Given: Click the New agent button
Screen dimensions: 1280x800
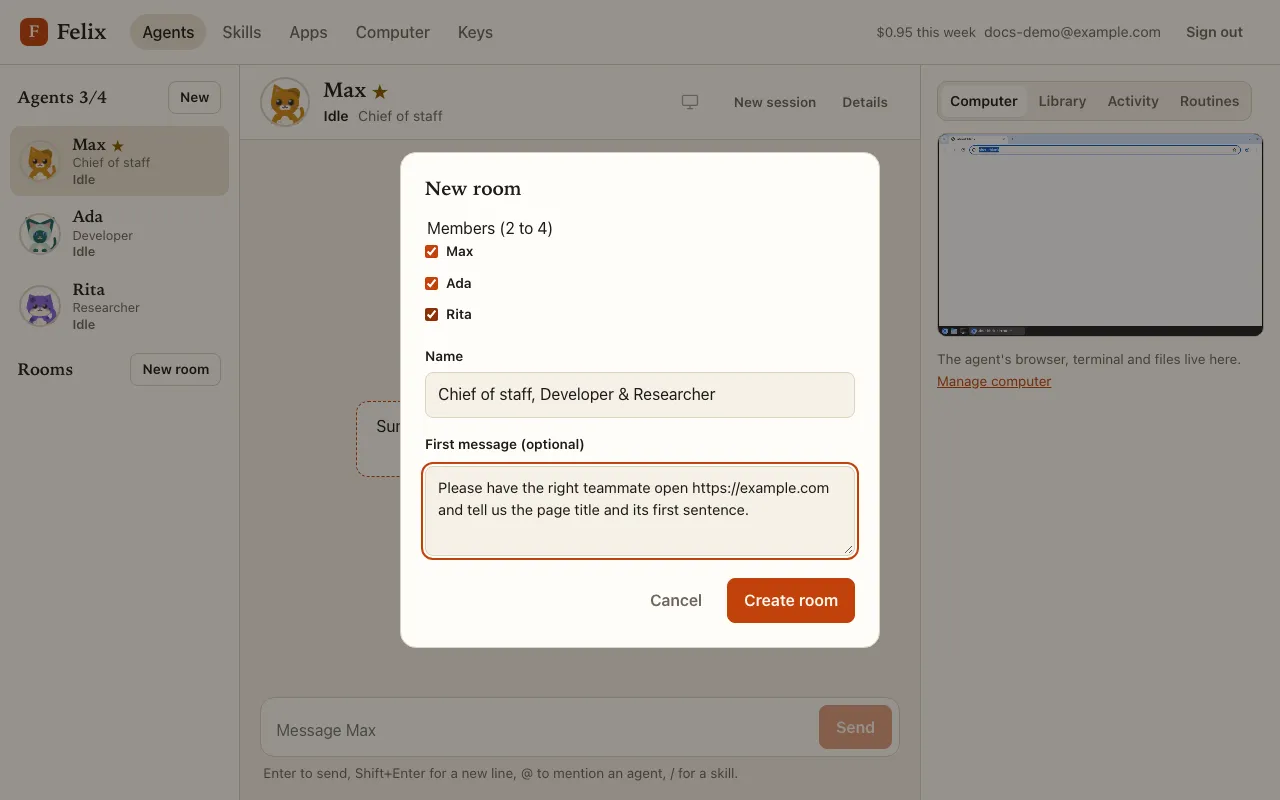Looking at the screenshot, I should tap(194, 97).
